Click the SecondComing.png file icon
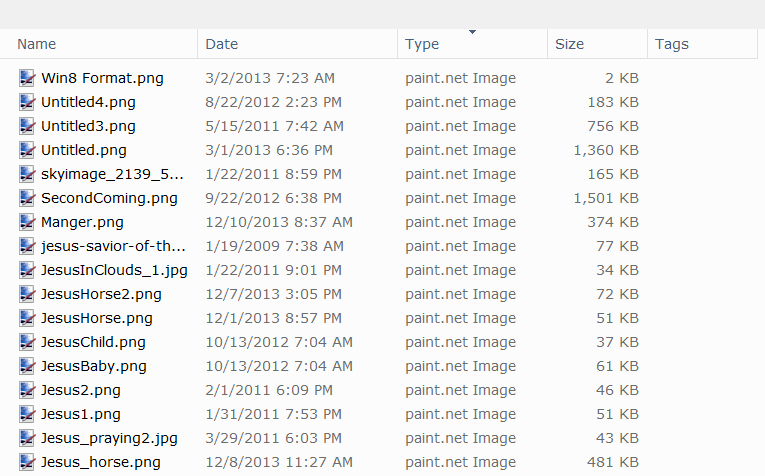 [27, 198]
